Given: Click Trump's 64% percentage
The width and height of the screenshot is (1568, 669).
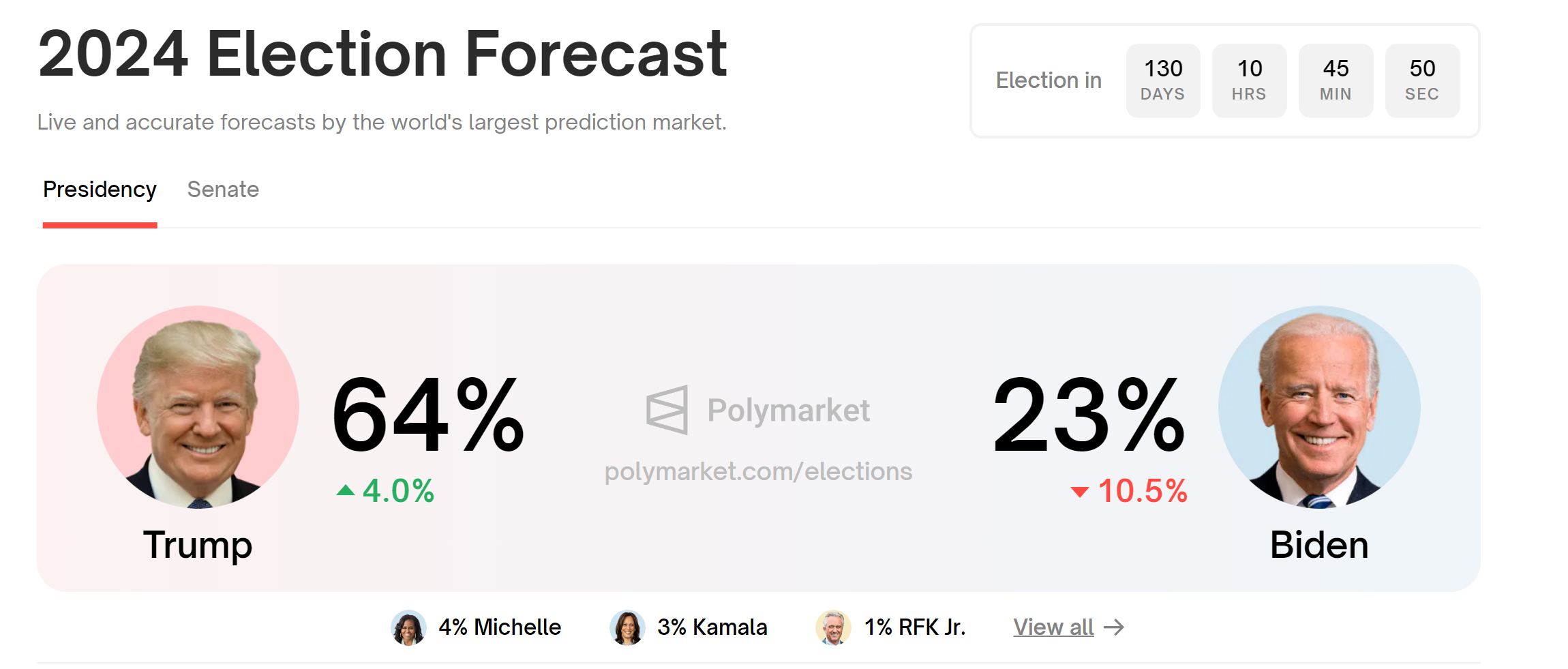Looking at the screenshot, I should coord(428,416).
